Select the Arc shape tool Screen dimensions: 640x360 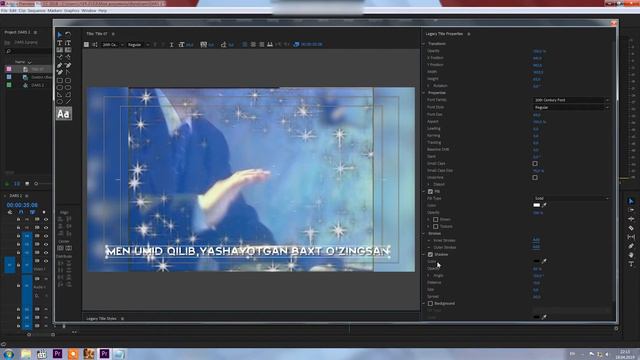click(68, 95)
